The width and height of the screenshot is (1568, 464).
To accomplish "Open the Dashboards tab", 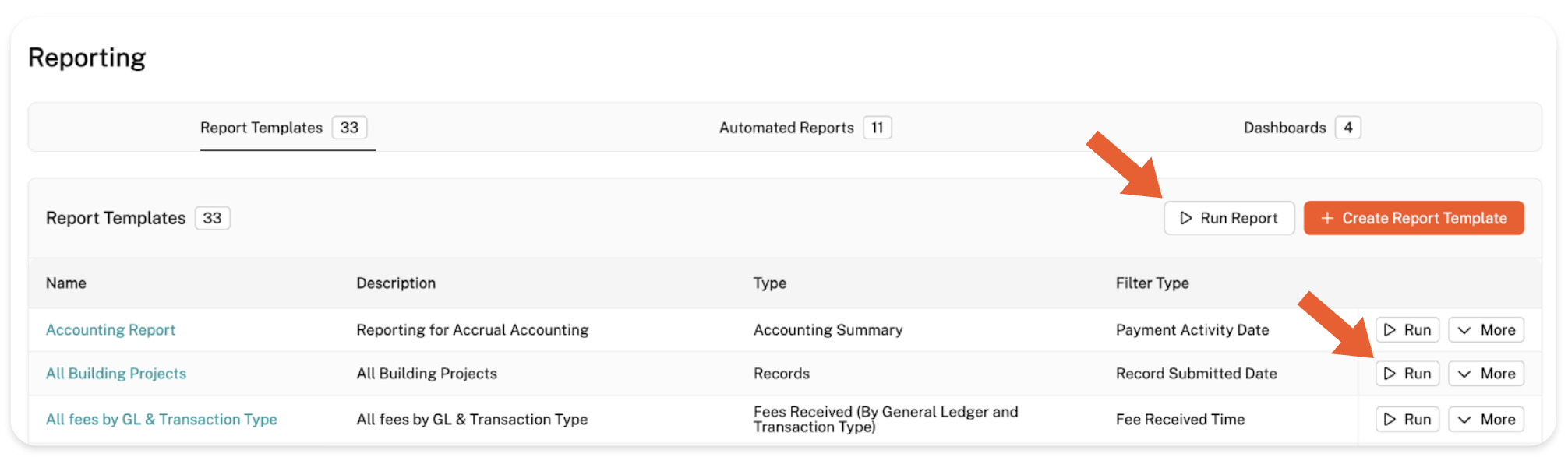I will click(x=1284, y=128).
